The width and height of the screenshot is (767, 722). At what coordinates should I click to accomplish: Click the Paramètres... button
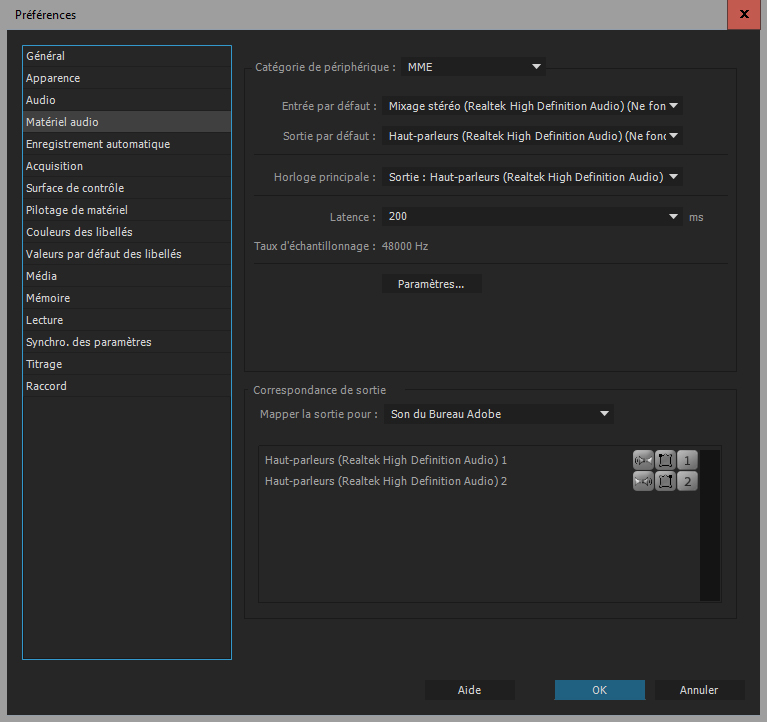coord(431,284)
